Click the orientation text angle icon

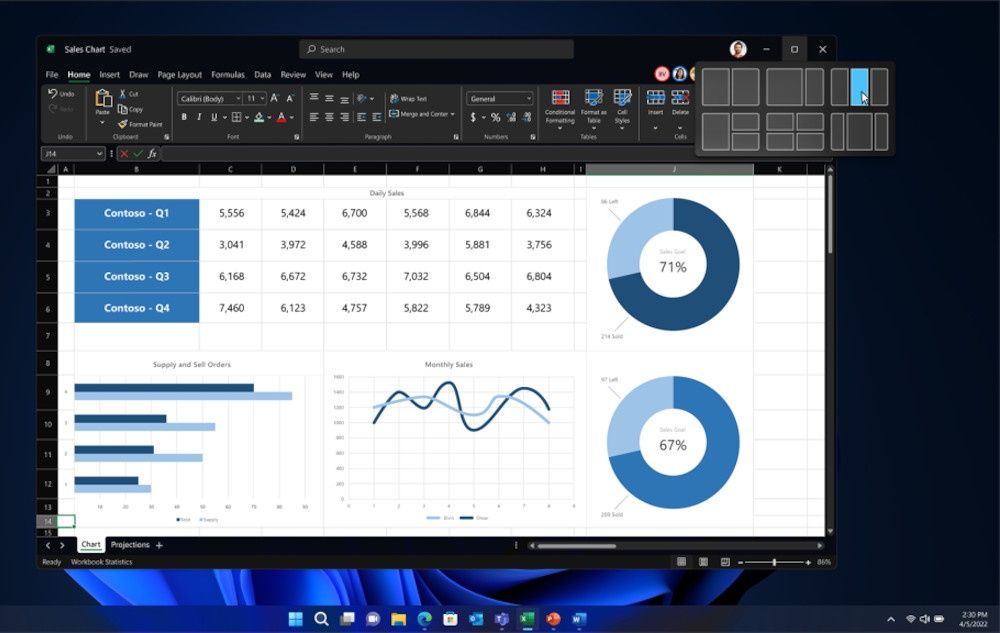(x=362, y=98)
